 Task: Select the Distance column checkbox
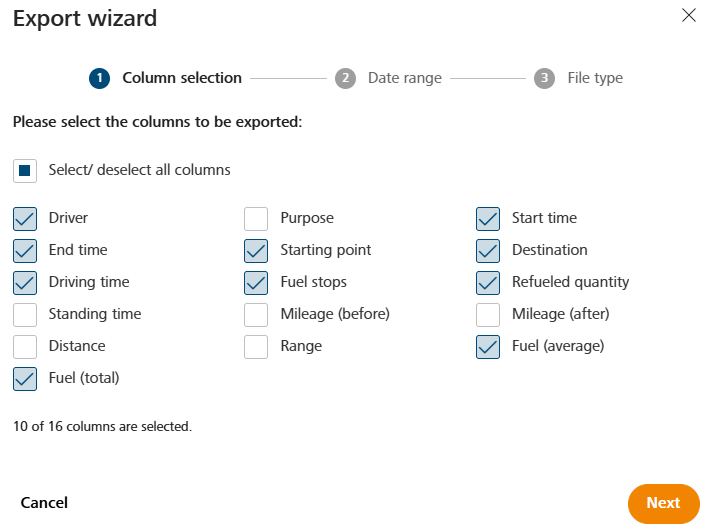(25, 347)
